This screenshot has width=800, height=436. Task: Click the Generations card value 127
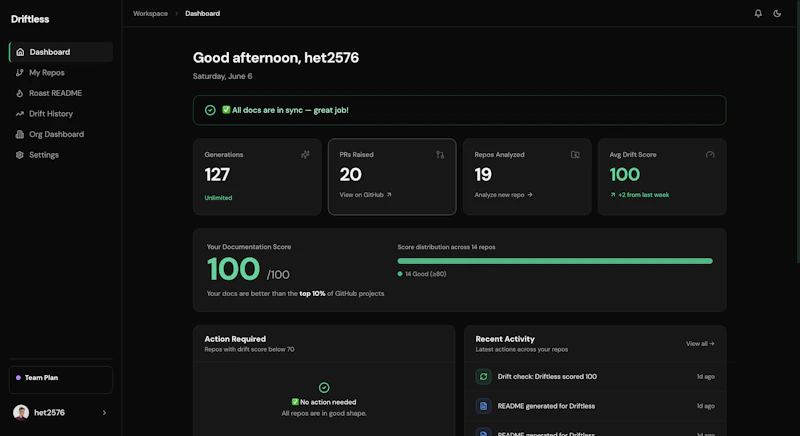217,175
